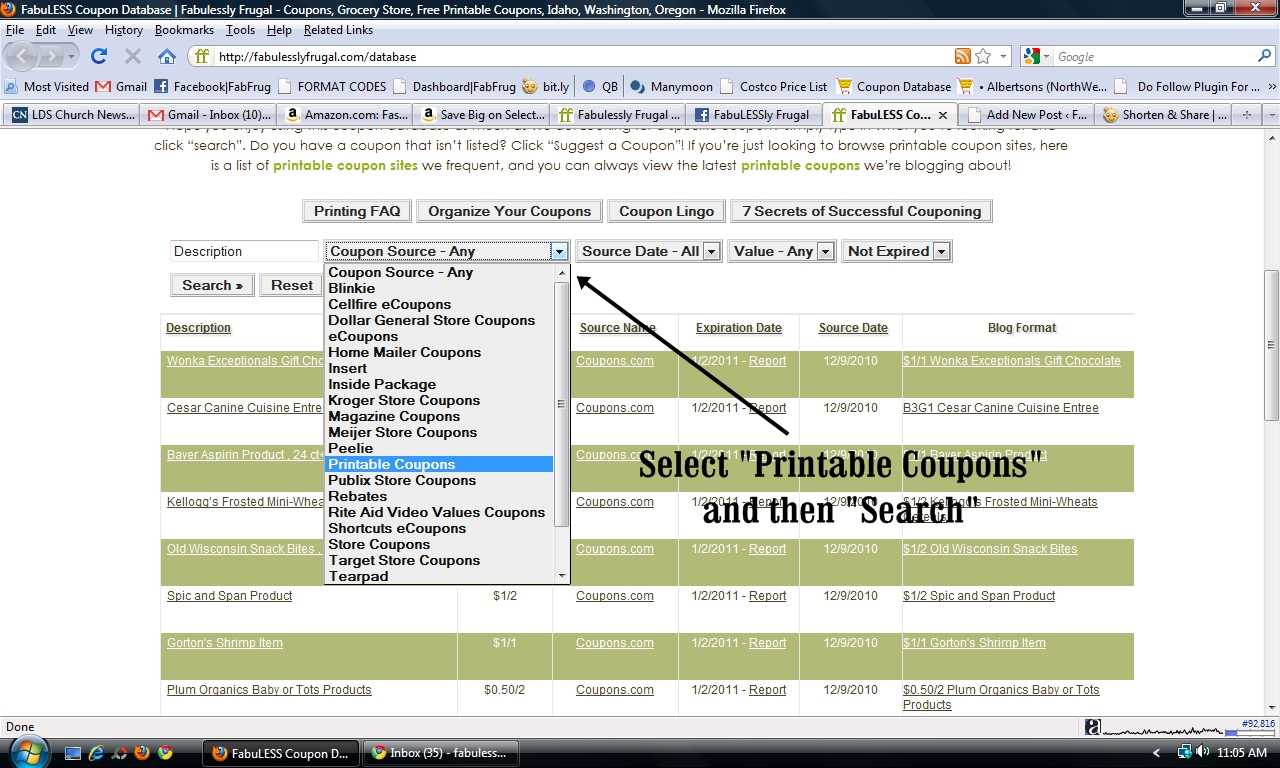Click the Description input field
Image resolution: width=1280 pixels, height=768 pixels.
click(x=245, y=252)
